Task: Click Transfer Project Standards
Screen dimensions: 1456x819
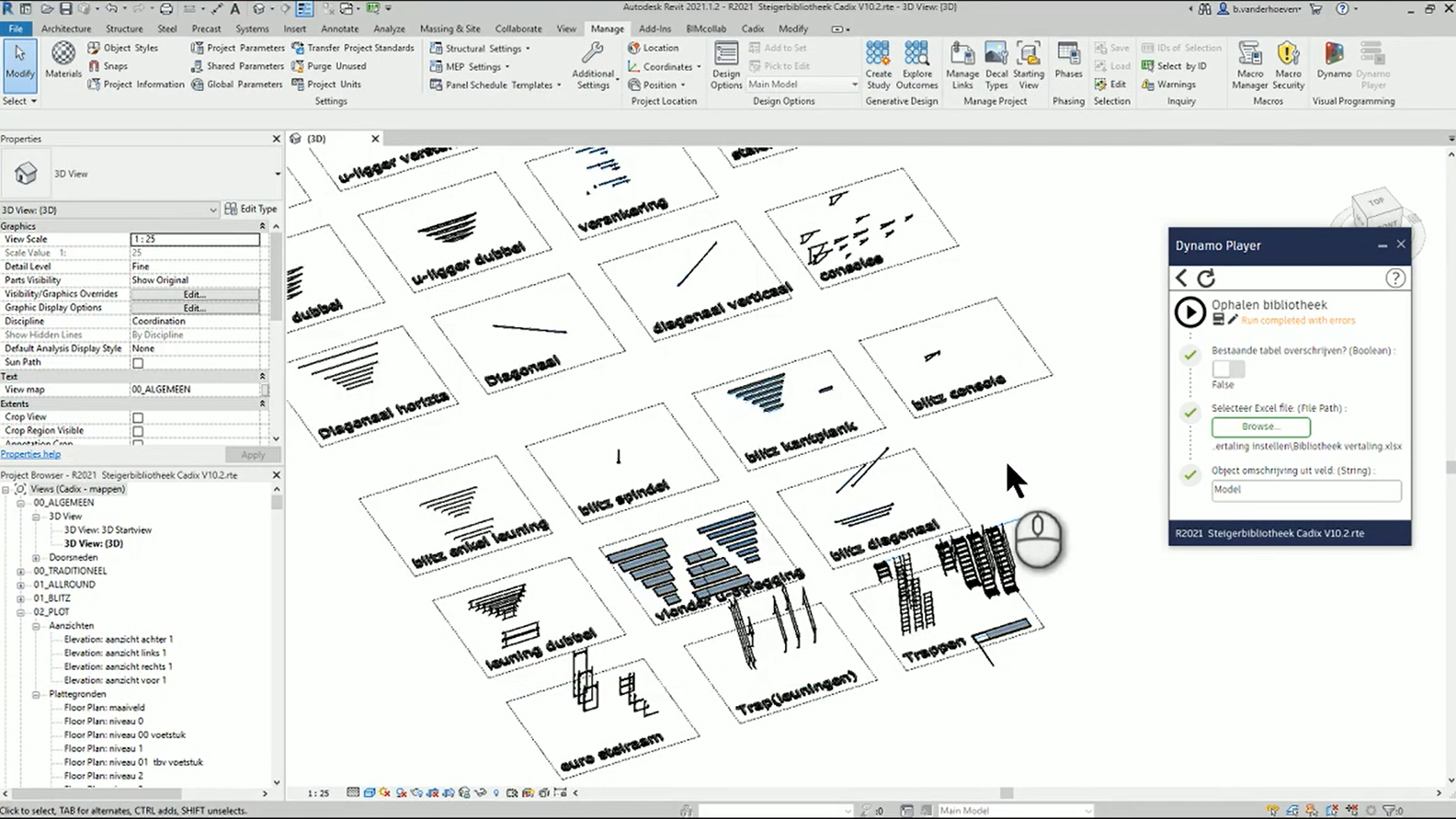Action: tap(353, 48)
